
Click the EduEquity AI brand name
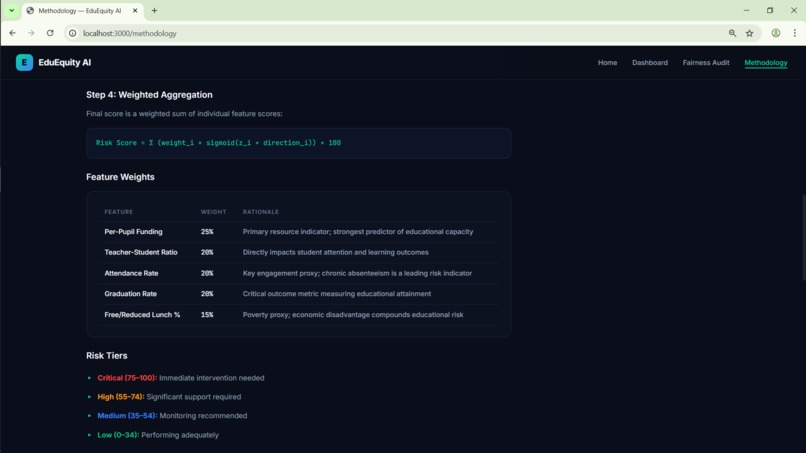coord(64,62)
